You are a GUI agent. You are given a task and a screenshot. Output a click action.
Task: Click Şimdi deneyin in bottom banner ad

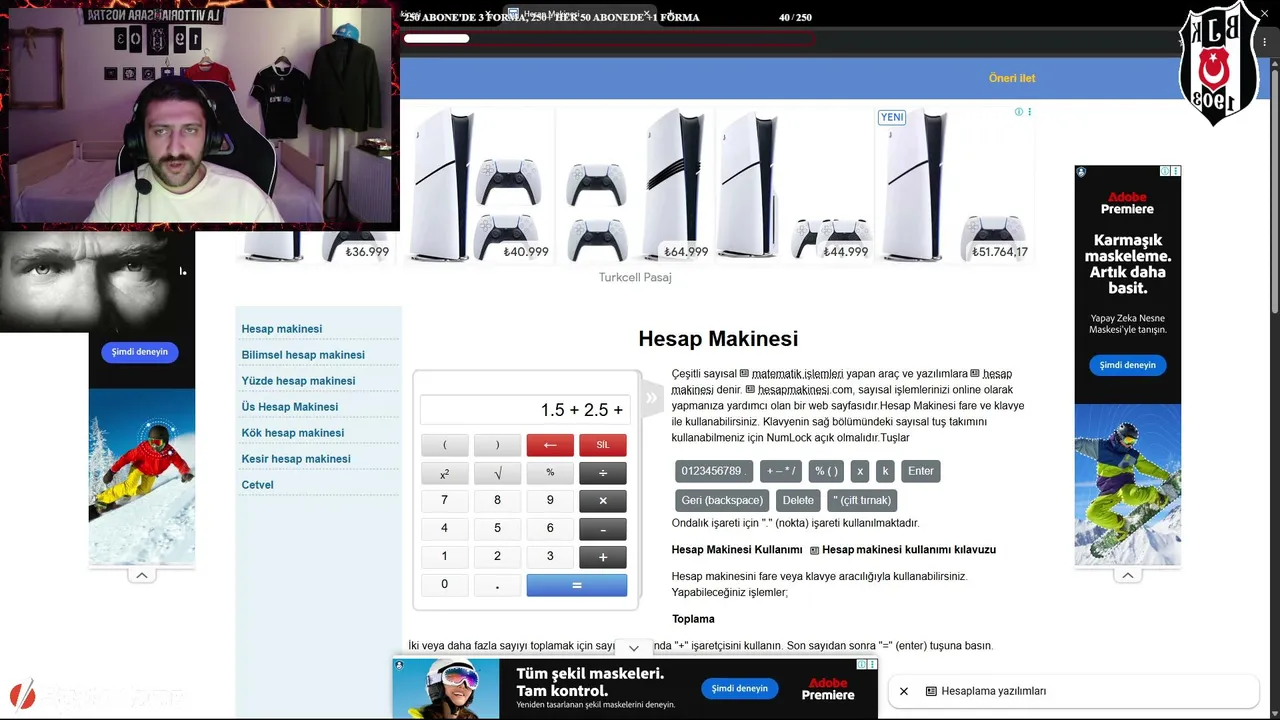pyautogui.click(x=740, y=688)
